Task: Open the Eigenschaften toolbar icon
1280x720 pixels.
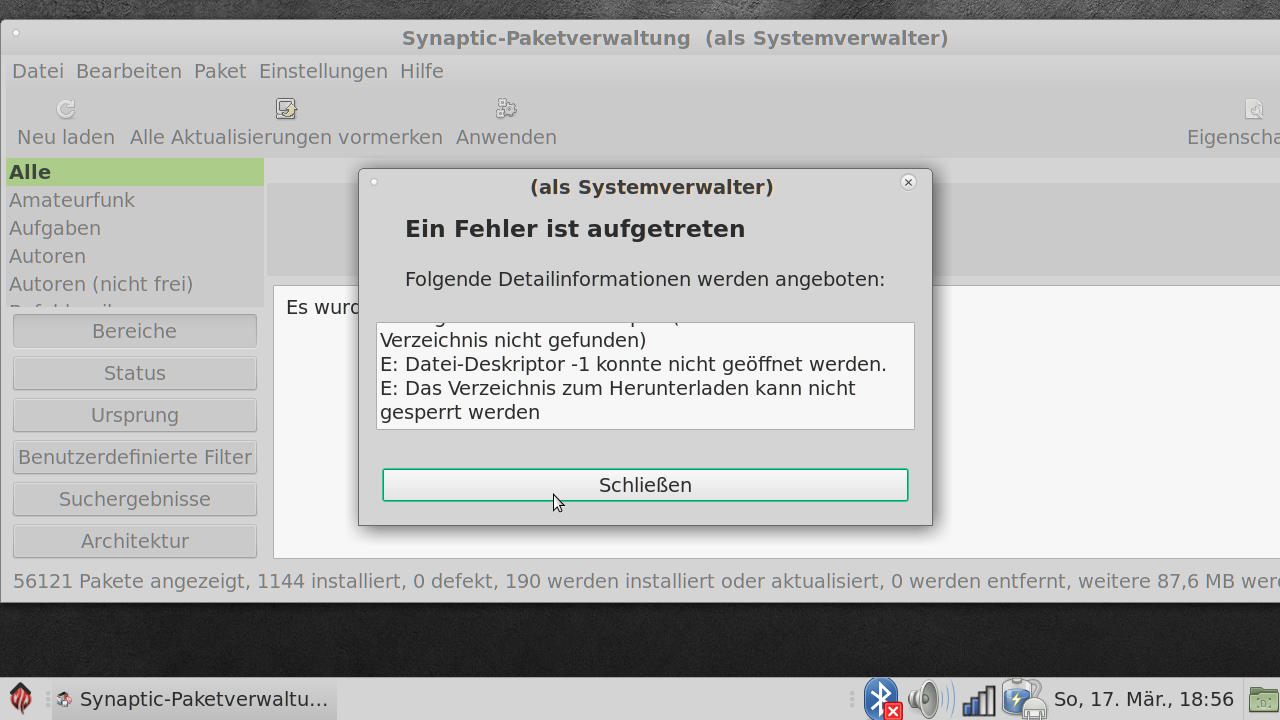Action: (1253, 109)
